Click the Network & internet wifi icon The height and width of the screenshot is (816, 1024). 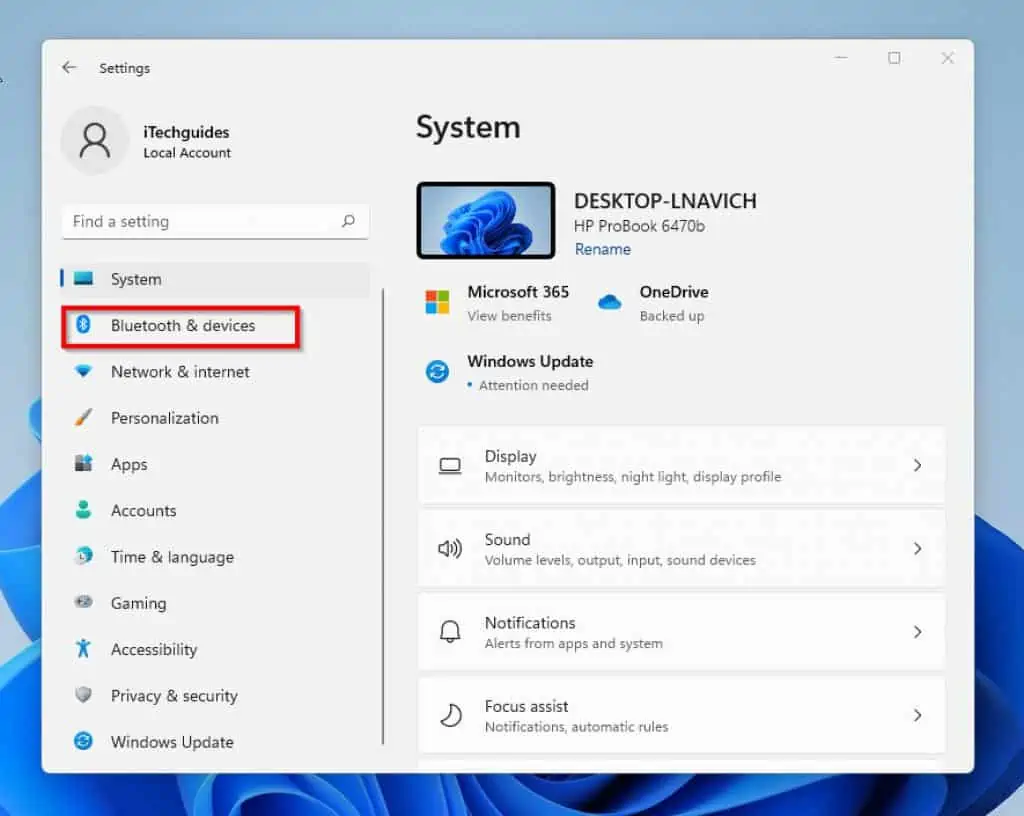coord(84,371)
